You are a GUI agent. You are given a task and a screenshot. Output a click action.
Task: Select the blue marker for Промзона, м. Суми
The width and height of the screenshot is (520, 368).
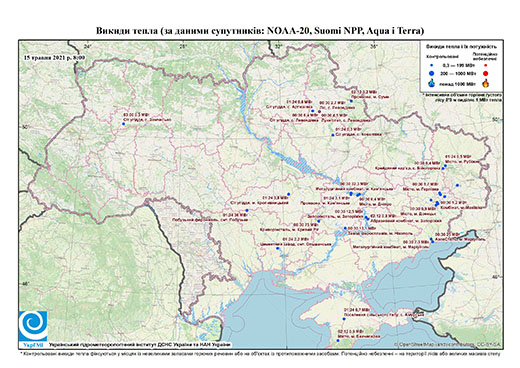351,101
